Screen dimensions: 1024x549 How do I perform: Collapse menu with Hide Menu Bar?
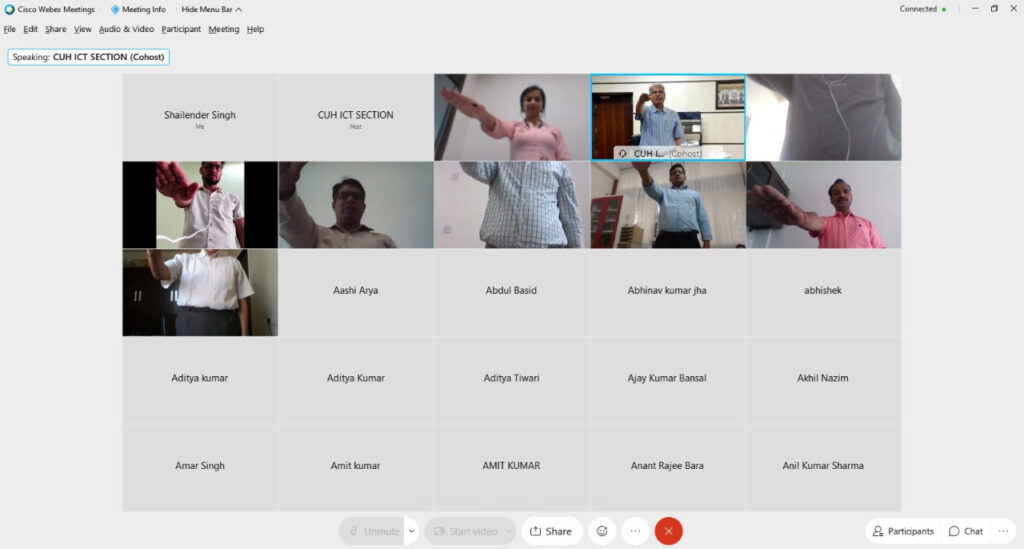(212, 9)
